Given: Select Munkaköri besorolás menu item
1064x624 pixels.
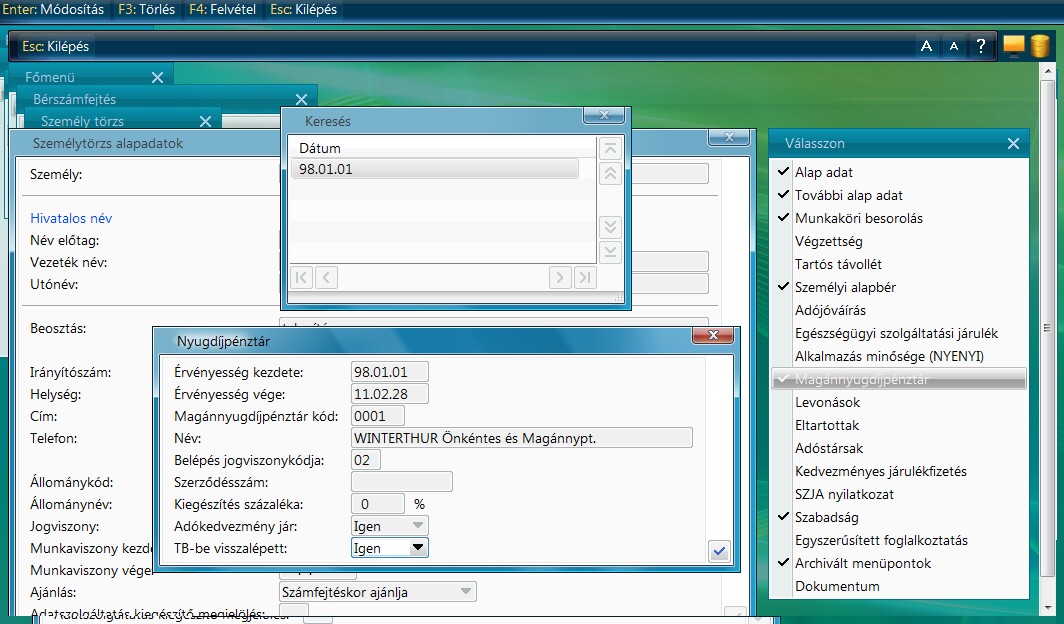Looking at the screenshot, I should coord(898,218).
